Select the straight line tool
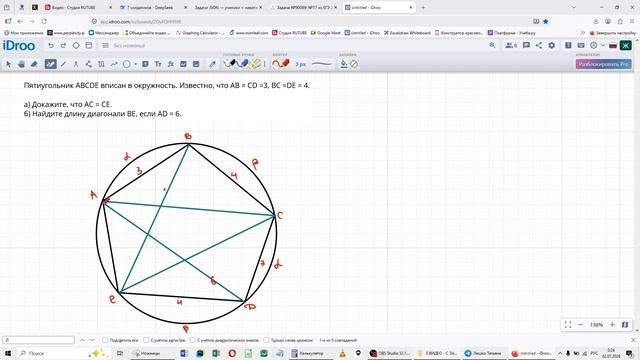This screenshot has height=360, width=640. pos(63,64)
